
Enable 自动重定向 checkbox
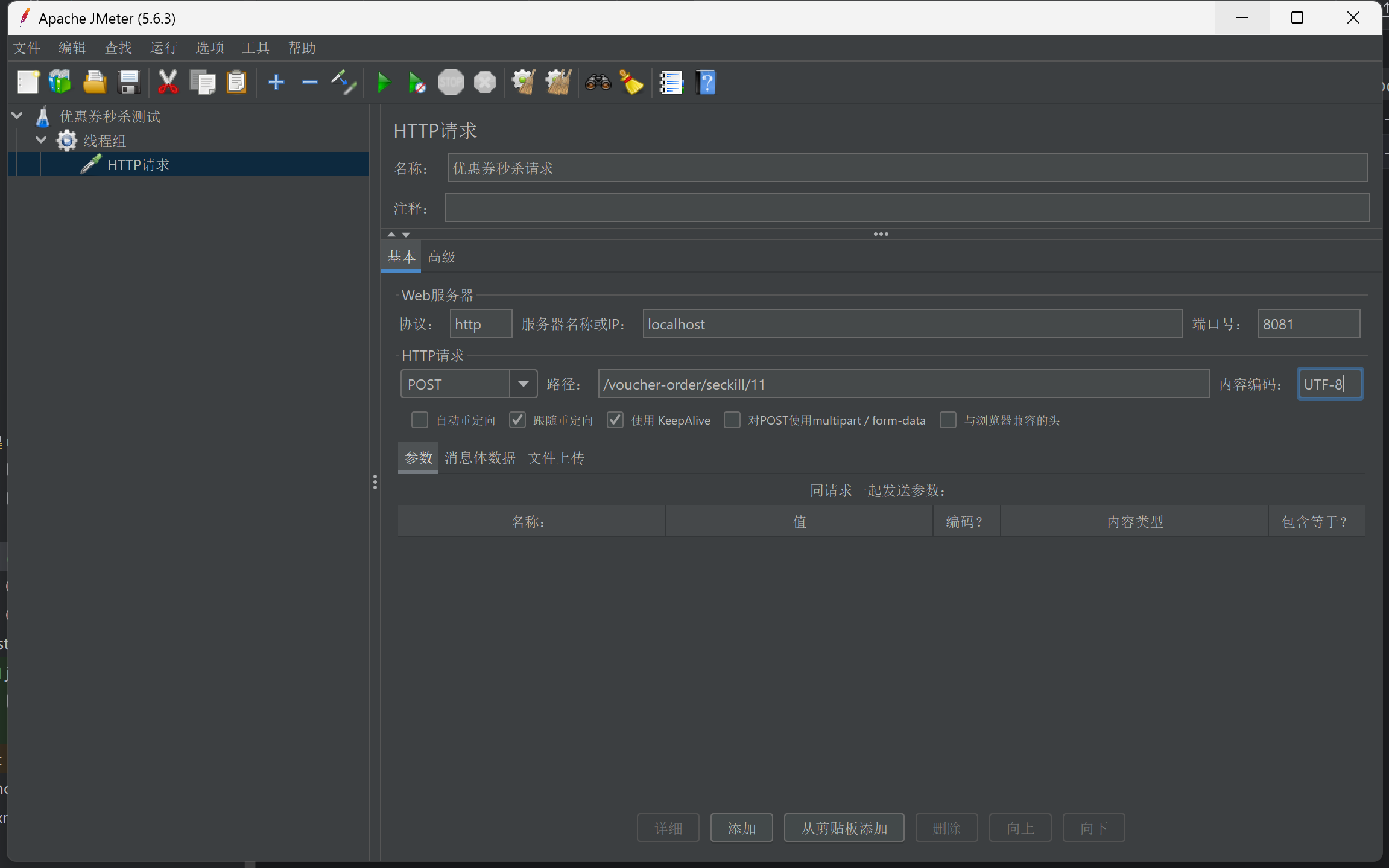click(419, 420)
